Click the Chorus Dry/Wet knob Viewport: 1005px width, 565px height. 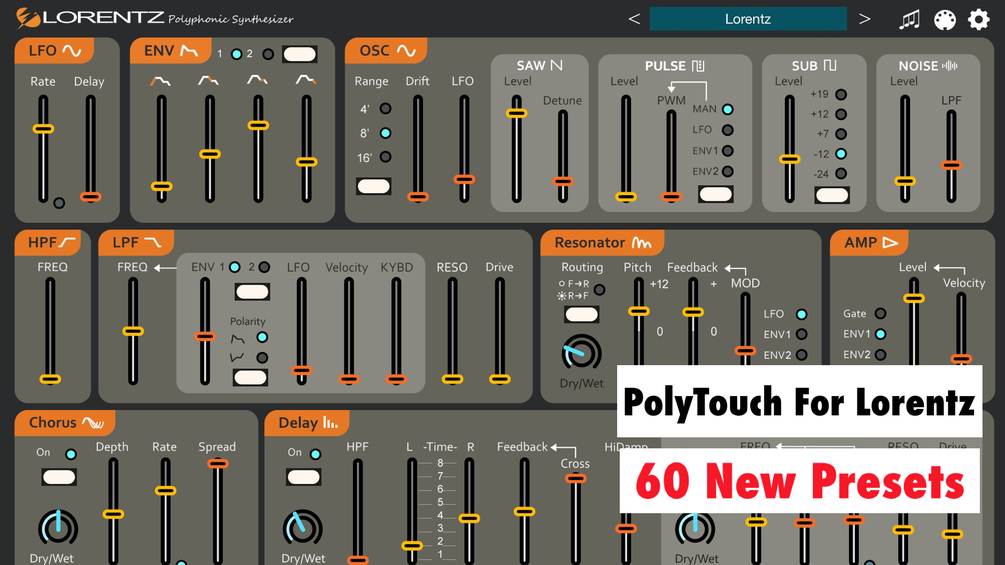pos(58,528)
